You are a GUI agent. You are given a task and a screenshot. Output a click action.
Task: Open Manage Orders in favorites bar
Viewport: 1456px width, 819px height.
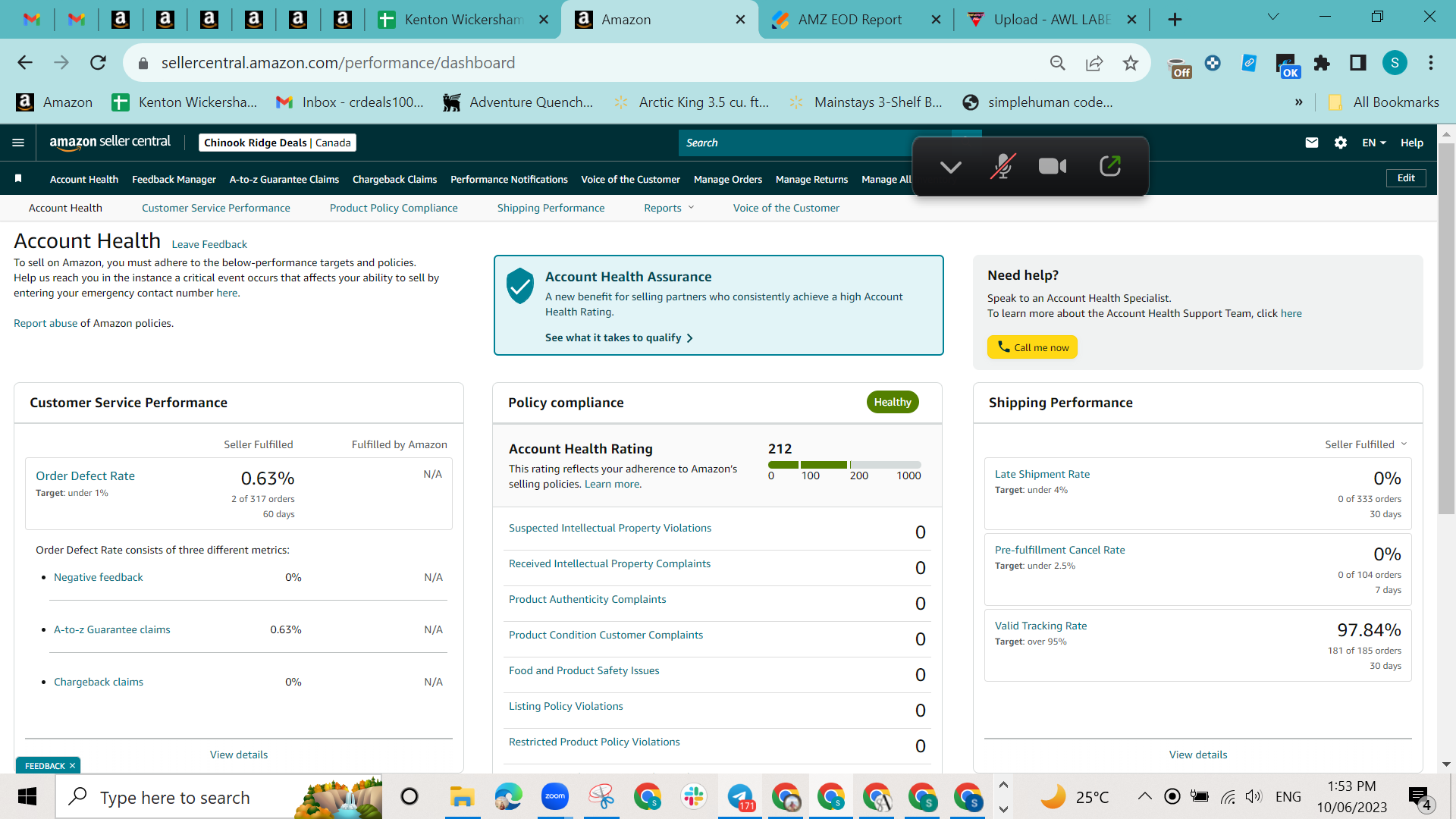click(x=728, y=180)
